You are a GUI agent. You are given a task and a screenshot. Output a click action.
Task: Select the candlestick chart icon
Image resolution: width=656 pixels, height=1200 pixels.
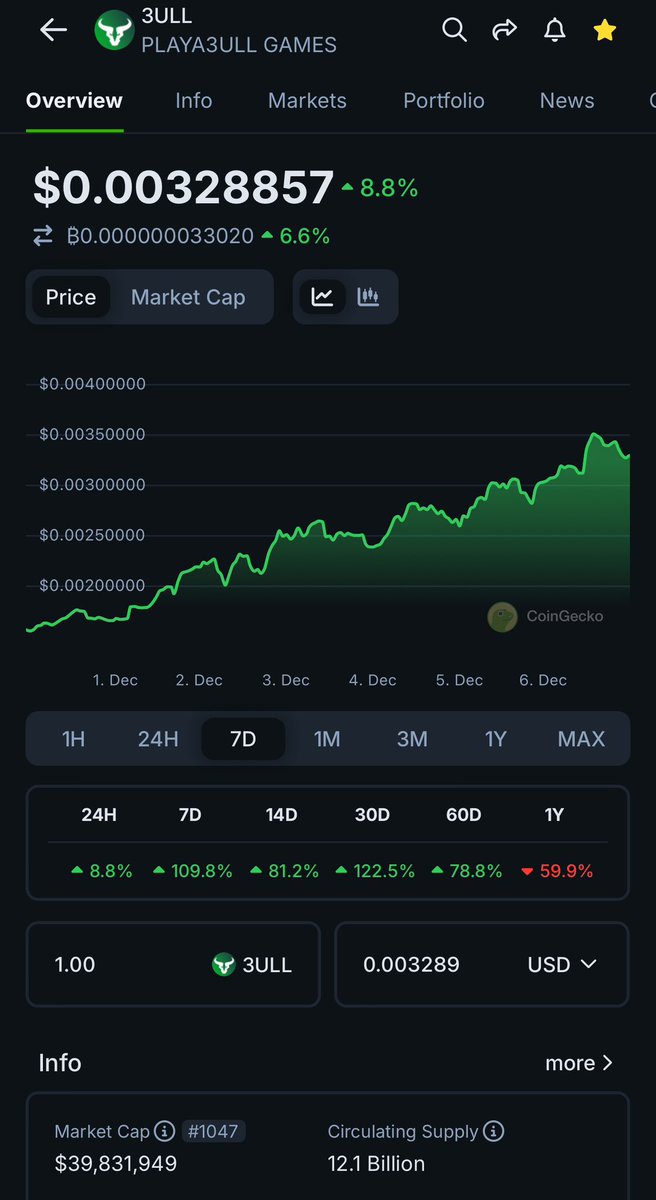point(368,297)
